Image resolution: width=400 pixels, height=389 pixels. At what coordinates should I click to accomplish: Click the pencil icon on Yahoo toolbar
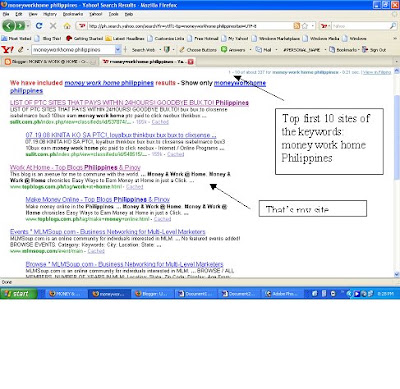tap(21, 50)
